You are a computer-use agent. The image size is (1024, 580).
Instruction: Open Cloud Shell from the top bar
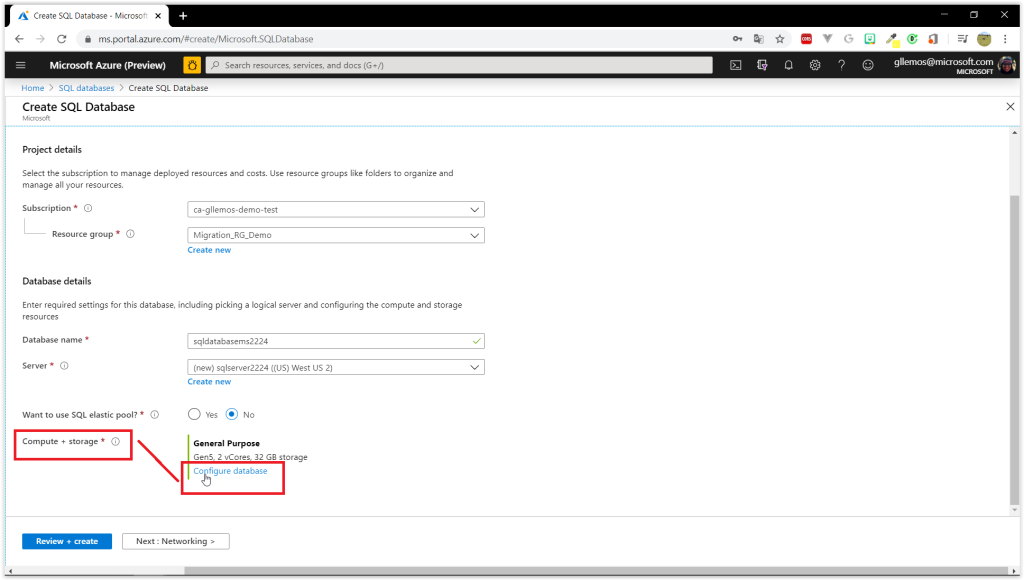(735, 65)
